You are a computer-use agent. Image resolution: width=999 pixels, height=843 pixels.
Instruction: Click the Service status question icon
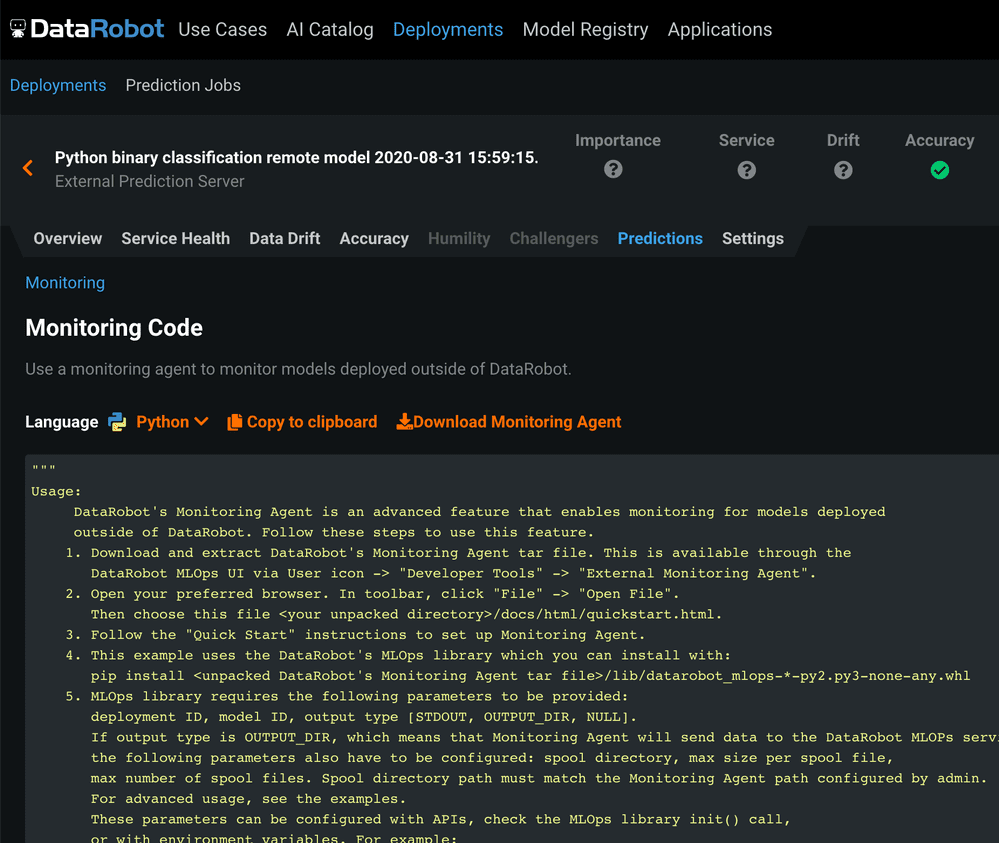click(747, 170)
